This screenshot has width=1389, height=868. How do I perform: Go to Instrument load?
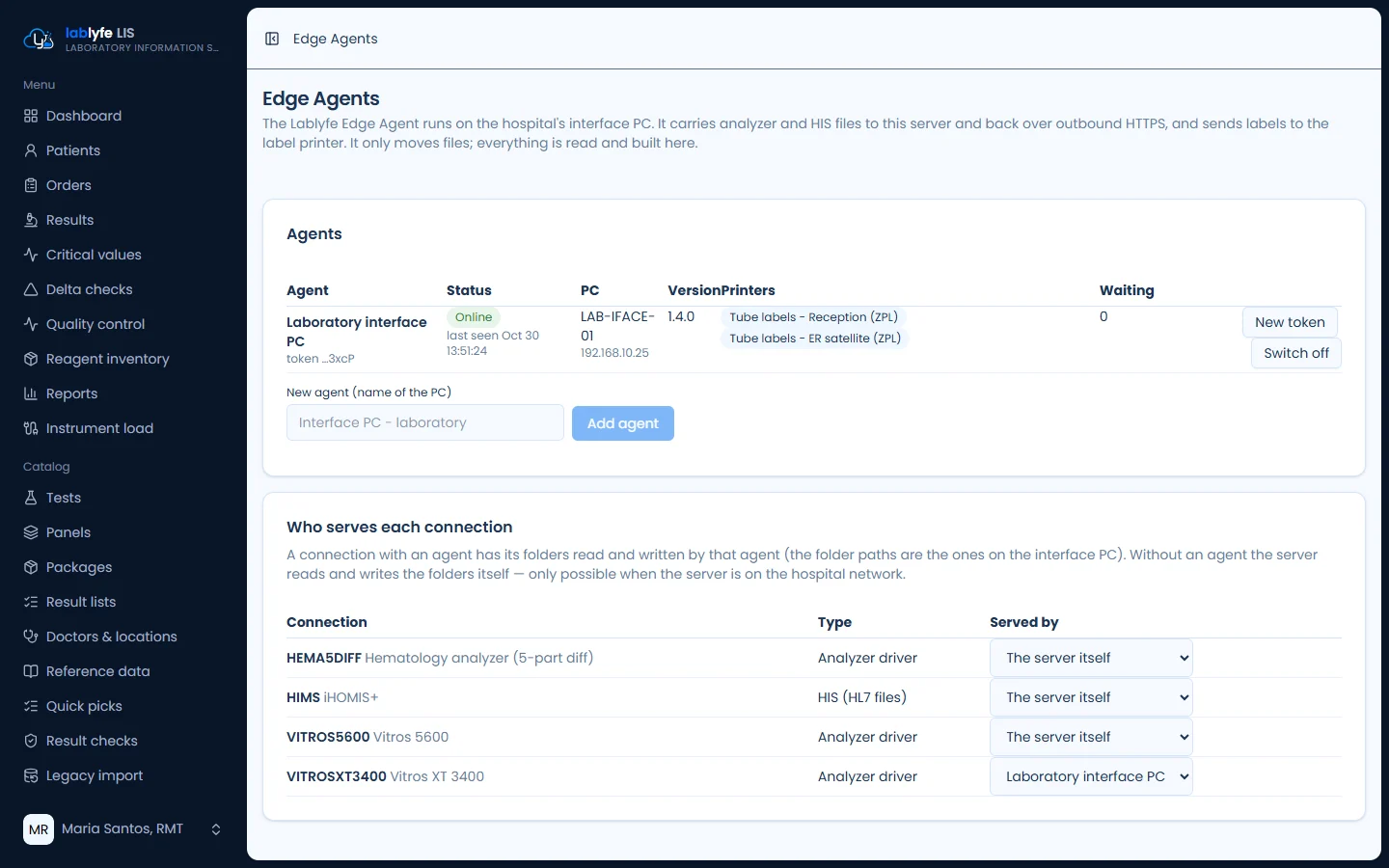point(123,428)
